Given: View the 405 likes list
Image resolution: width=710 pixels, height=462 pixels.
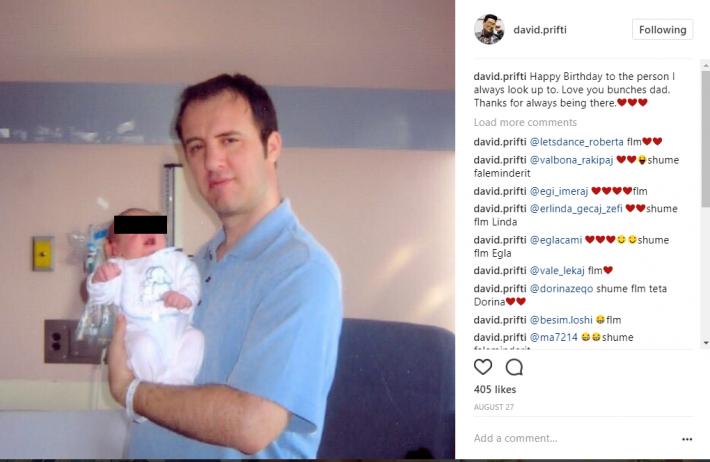Looking at the screenshot, I should pyautogui.click(x=495, y=390).
